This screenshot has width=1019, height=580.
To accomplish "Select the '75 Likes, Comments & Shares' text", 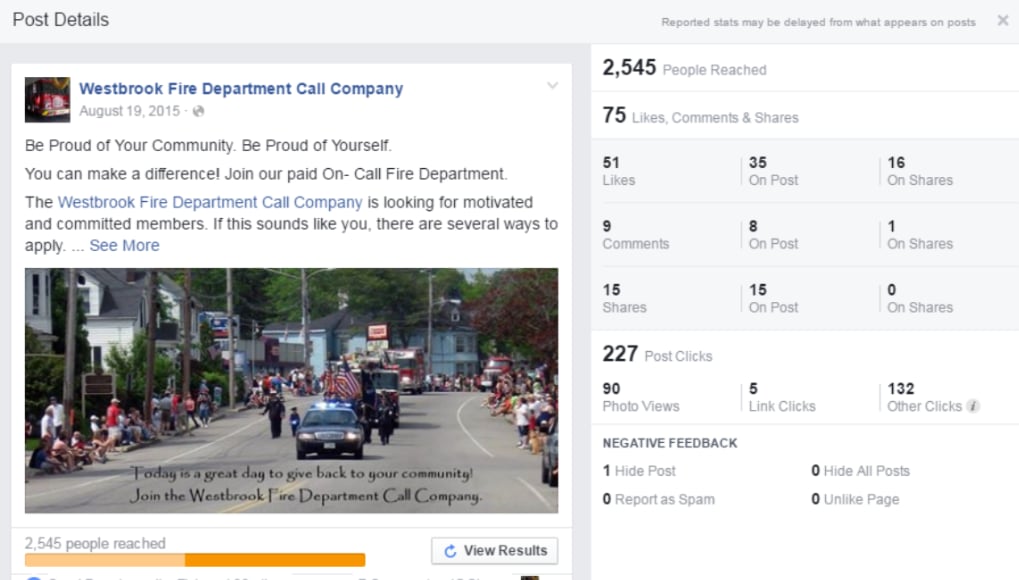I will pyautogui.click(x=701, y=116).
